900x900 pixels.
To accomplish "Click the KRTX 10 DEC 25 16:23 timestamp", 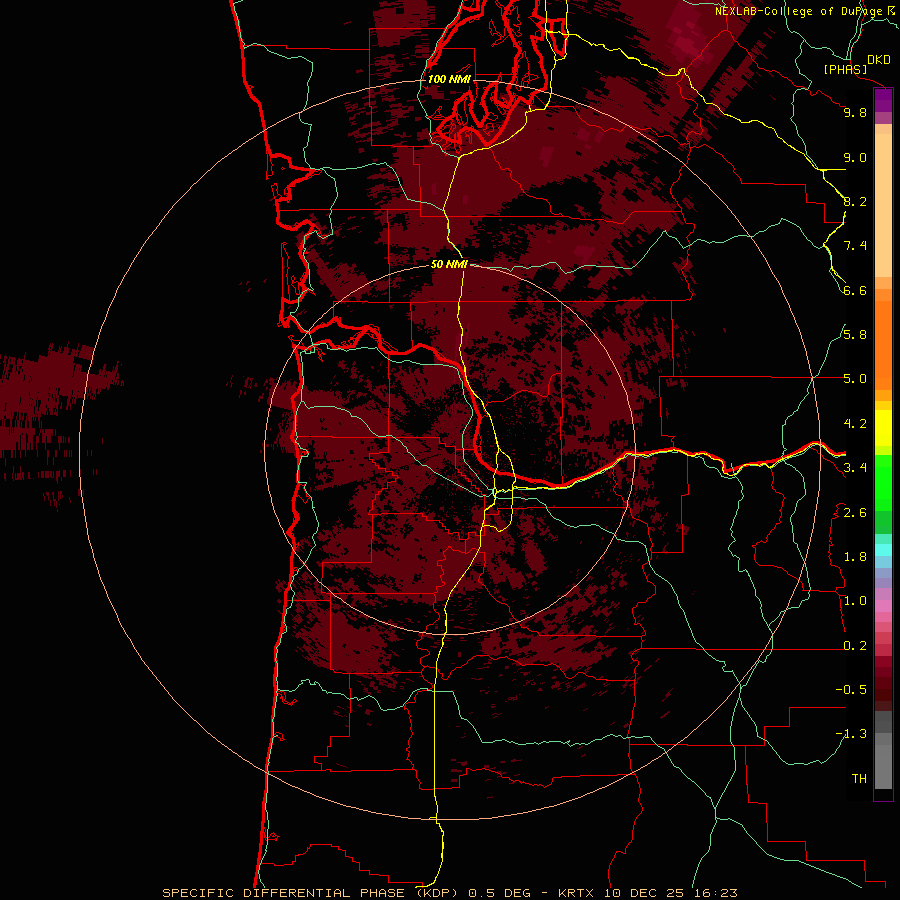I will (x=647, y=893).
